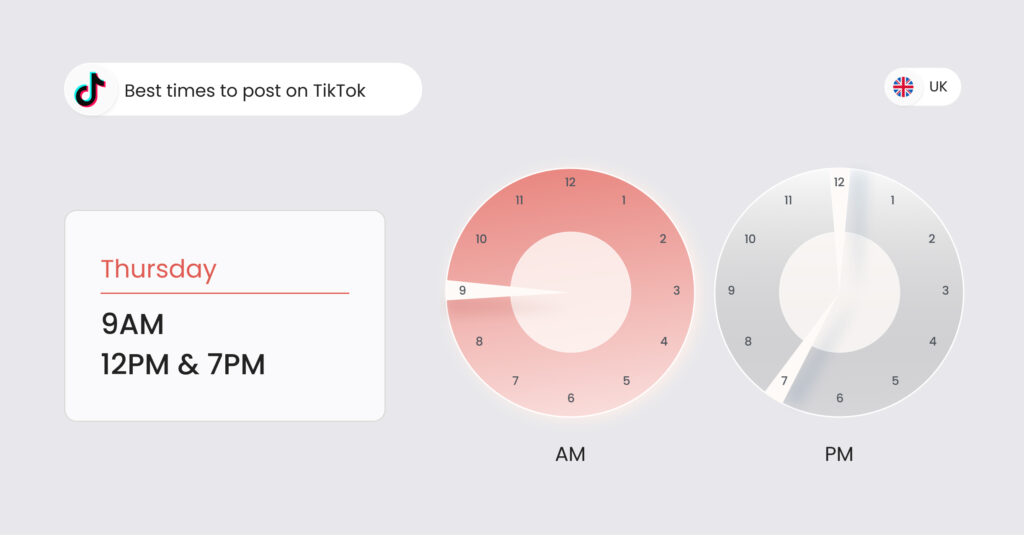
Task: Click number 12 on the PM clock
Action: click(839, 182)
